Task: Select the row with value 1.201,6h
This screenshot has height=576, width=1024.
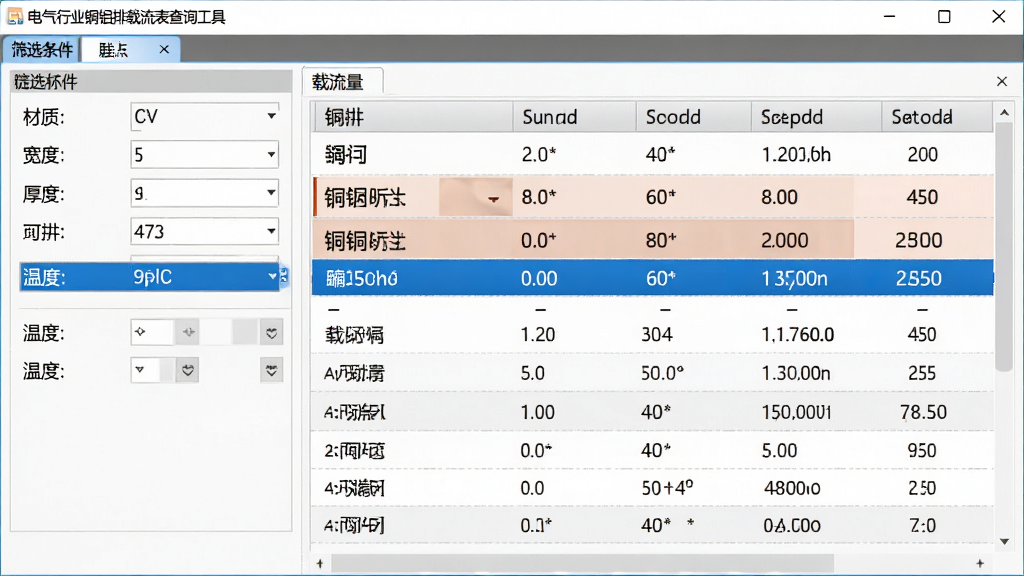Action: (x=652, y=155)
